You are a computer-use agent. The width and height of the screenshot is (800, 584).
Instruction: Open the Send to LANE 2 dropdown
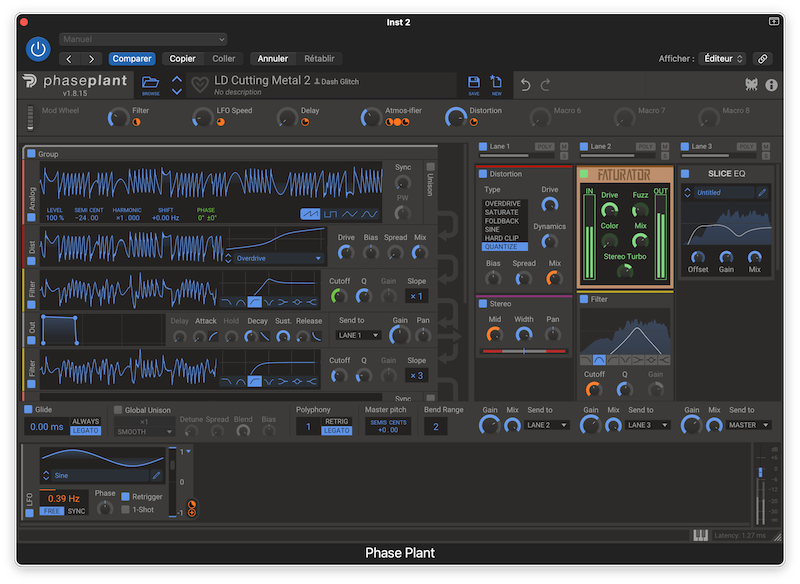click(x=547, y=425)
